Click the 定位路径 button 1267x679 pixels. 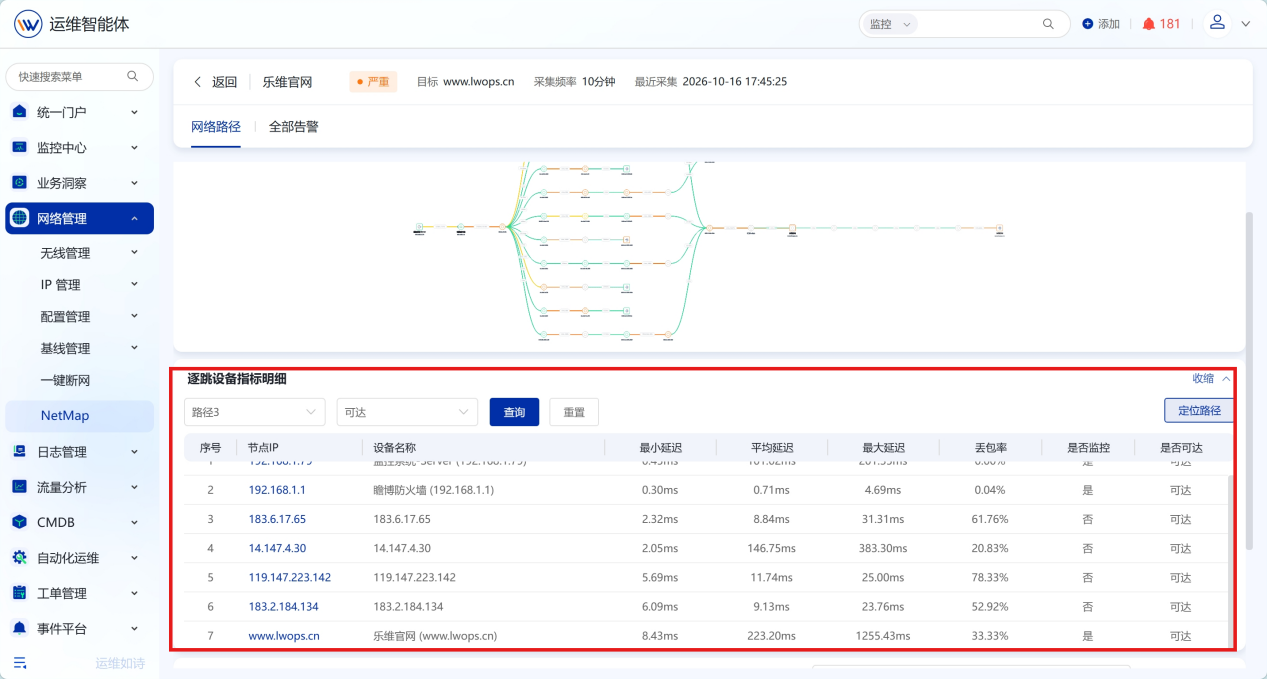point(1200,411)
